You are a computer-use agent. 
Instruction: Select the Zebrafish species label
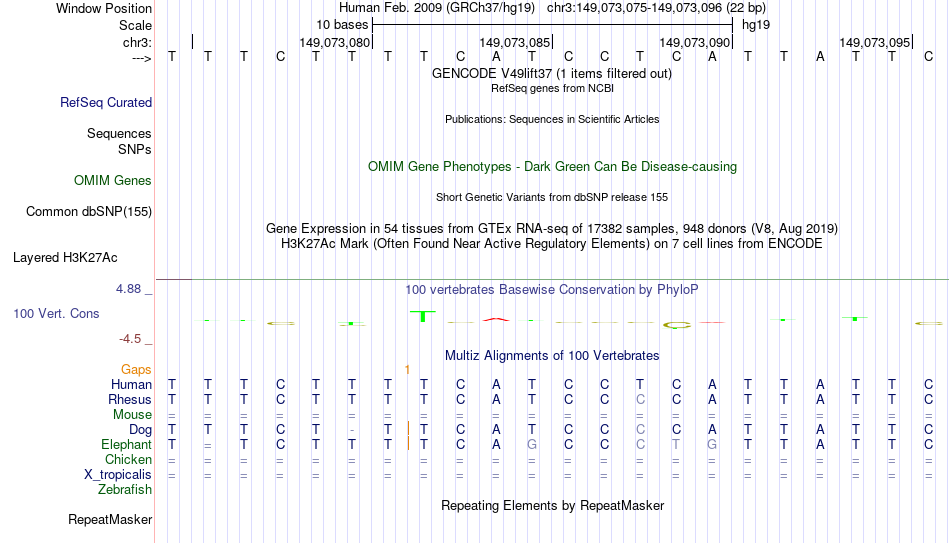[x=125, y=489]
